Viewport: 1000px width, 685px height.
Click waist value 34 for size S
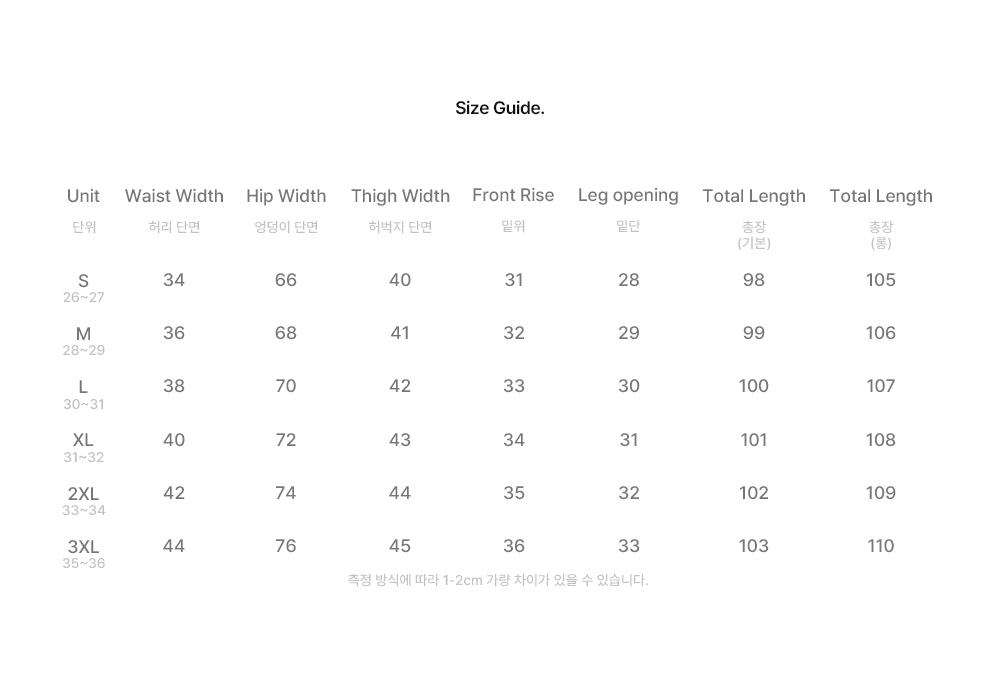tap(173, 280)
